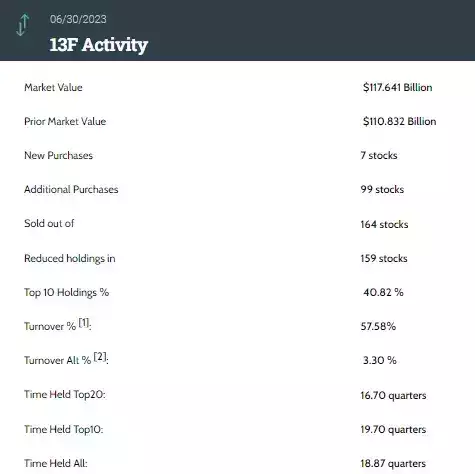
Task: Select the Additional Purchases label
Action: (x=71, y=189)
